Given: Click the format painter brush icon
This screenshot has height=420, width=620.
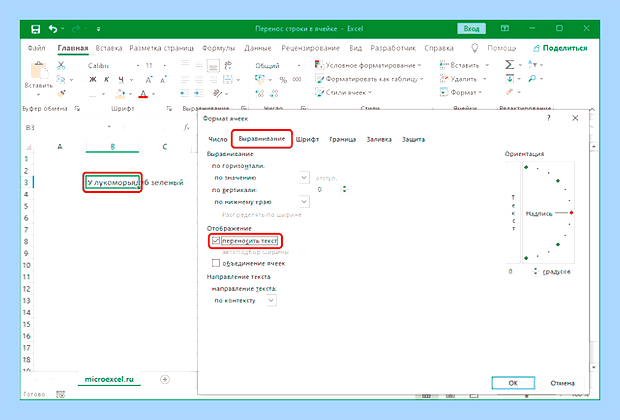Looking at the screenshot, I should click(x=61, y=94).
